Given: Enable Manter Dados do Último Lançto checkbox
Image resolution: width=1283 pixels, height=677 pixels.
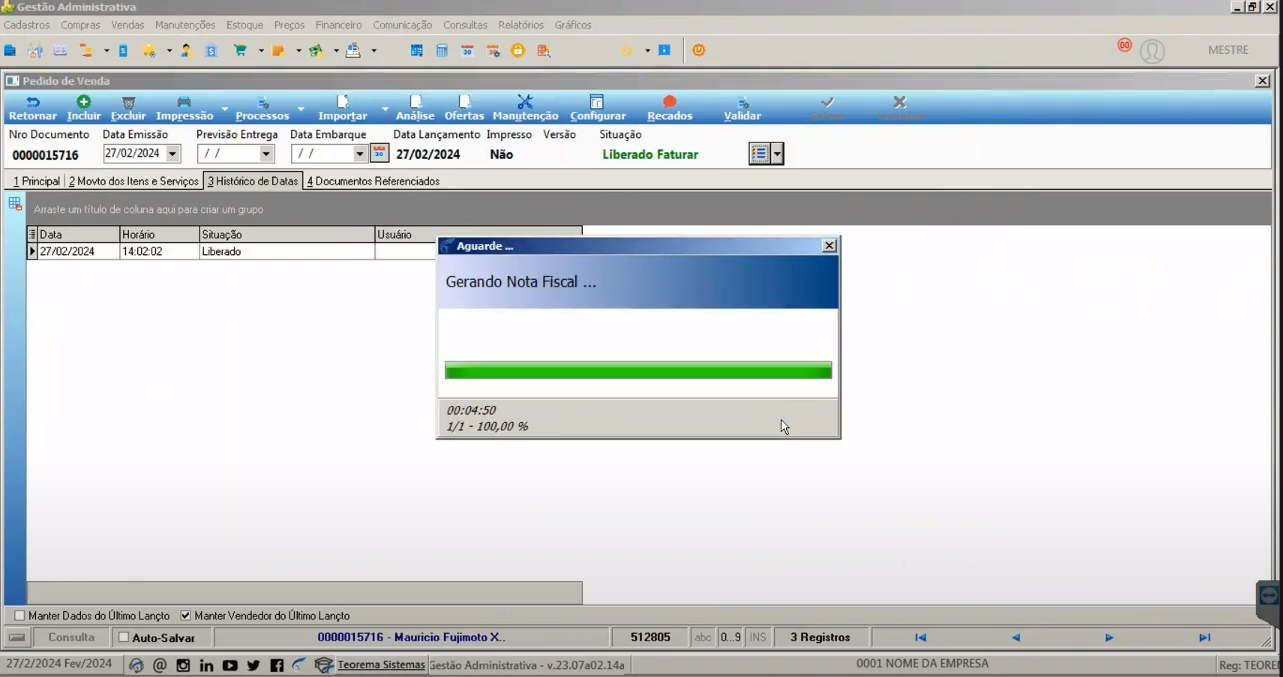Looking at the screenshot, I should tap(19, 616).
